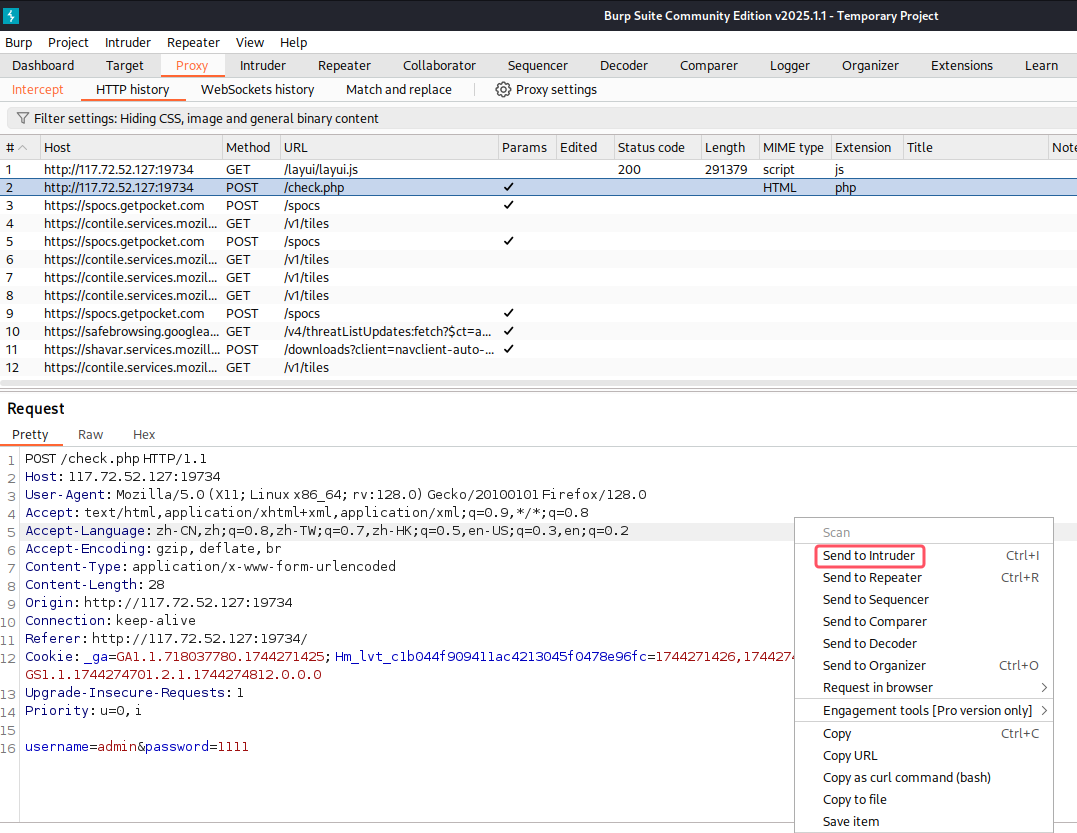The image size is (1077, 833).
Task: Sort by the Method column header
Action: point(250,148)
